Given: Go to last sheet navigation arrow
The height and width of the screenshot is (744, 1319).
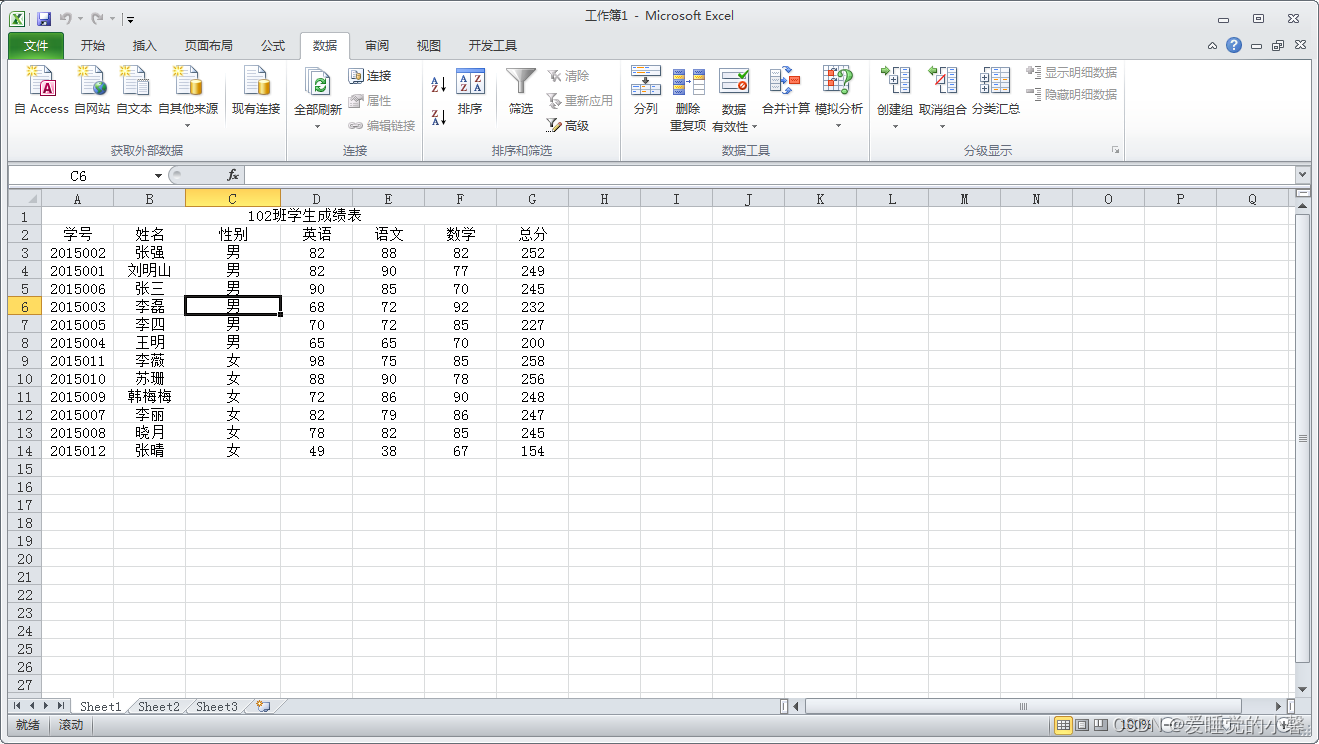Looking at the screenshot, I should click(62, 706).
